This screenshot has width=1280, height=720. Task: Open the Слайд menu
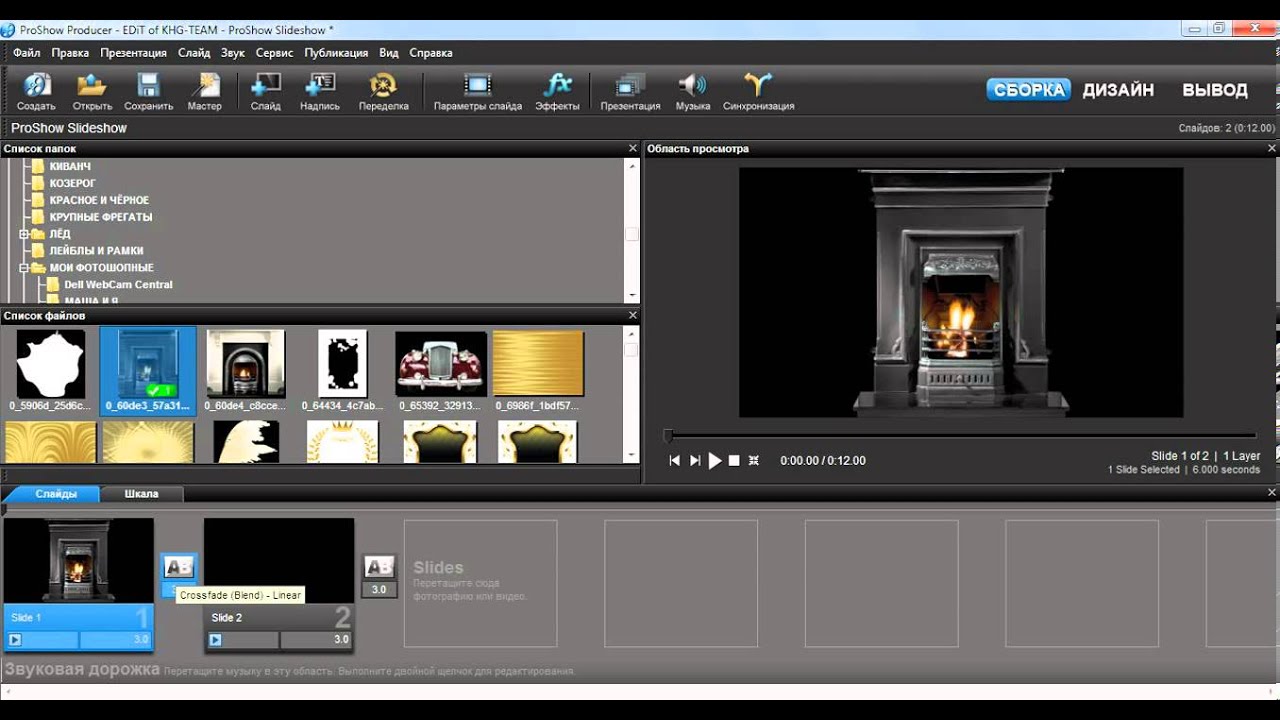click(194, 53)
